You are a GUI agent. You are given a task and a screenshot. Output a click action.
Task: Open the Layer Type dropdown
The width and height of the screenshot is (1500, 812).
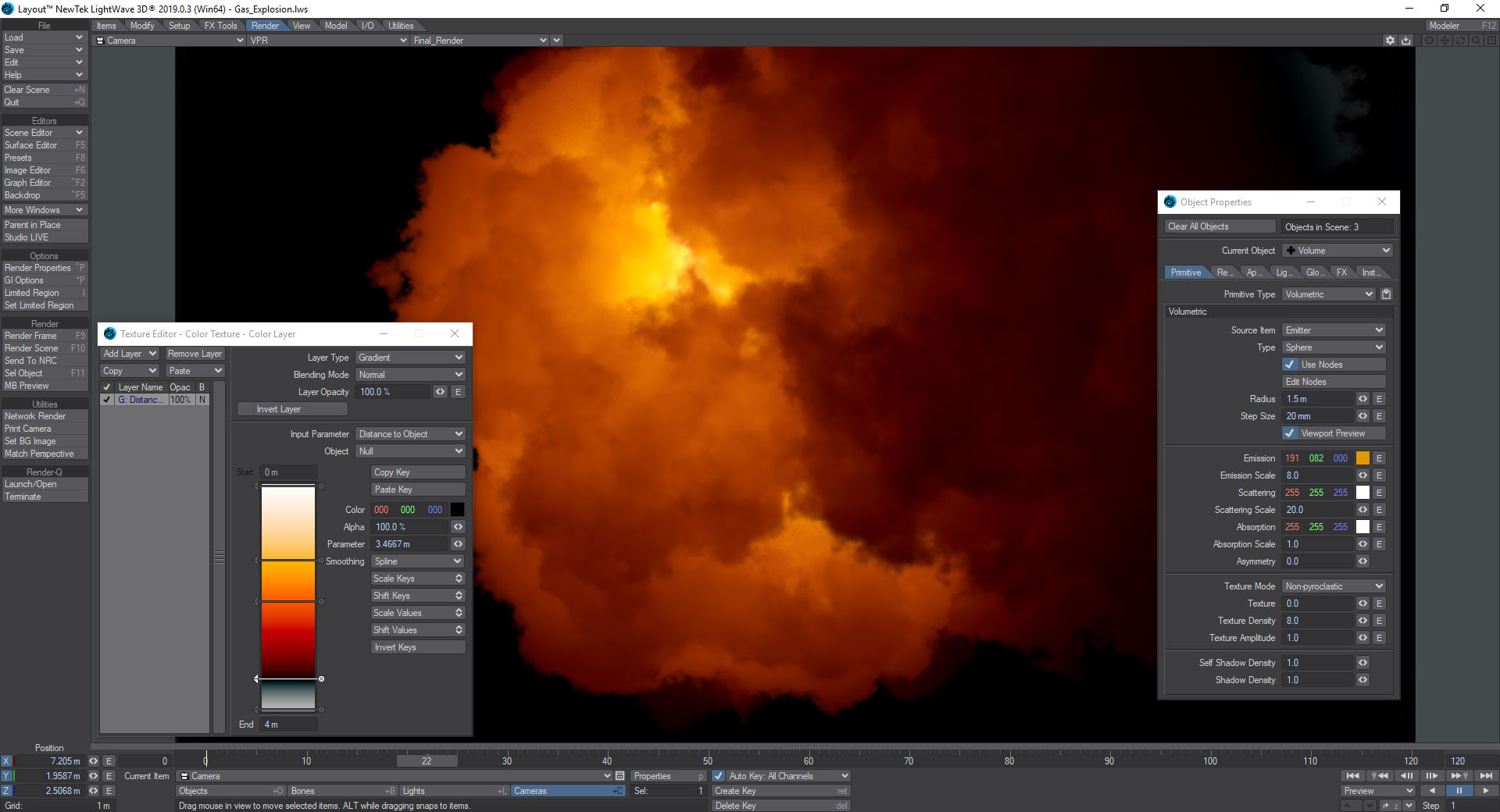tap(410, 358)
